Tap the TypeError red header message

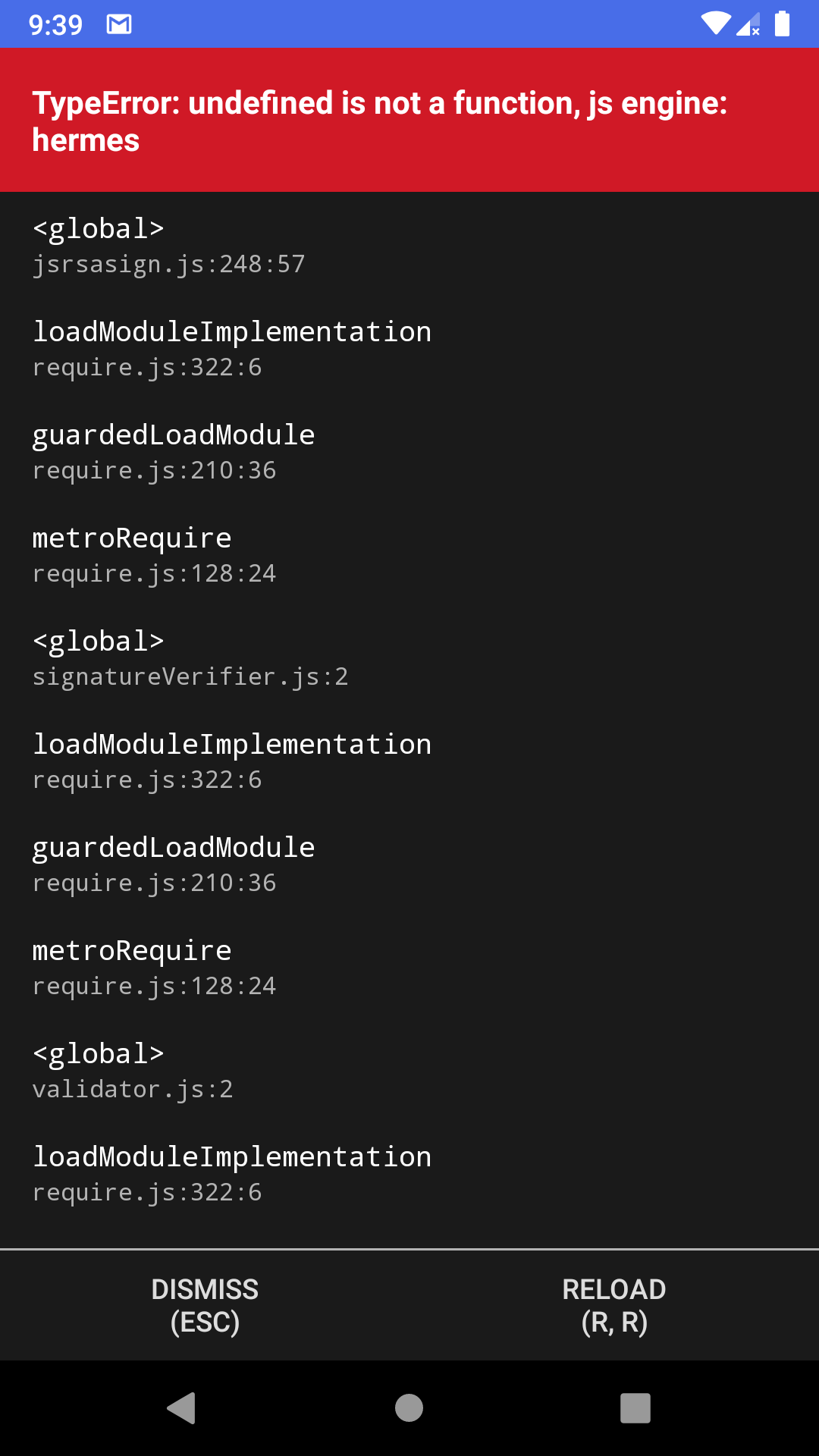(409, 121)
